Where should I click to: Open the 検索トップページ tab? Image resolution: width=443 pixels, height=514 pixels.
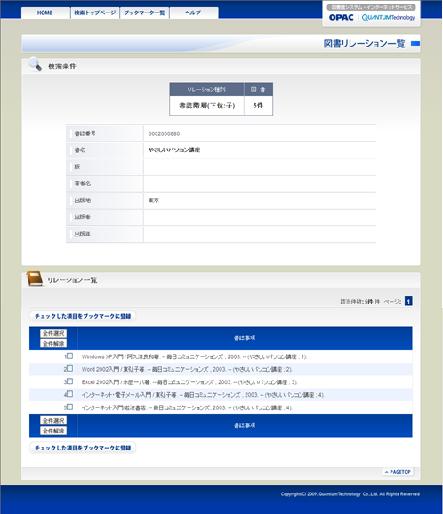[95, 13]
